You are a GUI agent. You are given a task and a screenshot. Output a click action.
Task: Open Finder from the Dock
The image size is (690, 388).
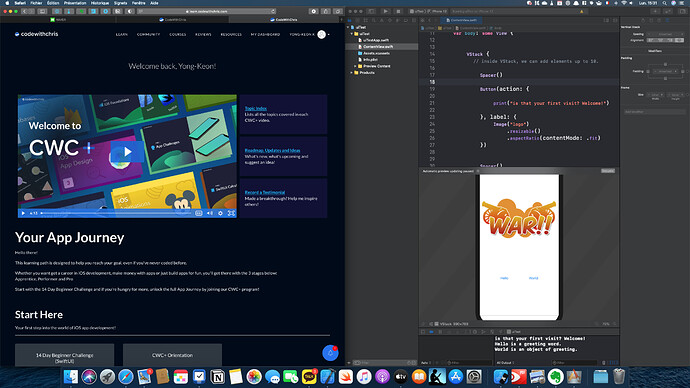[71, 377]
